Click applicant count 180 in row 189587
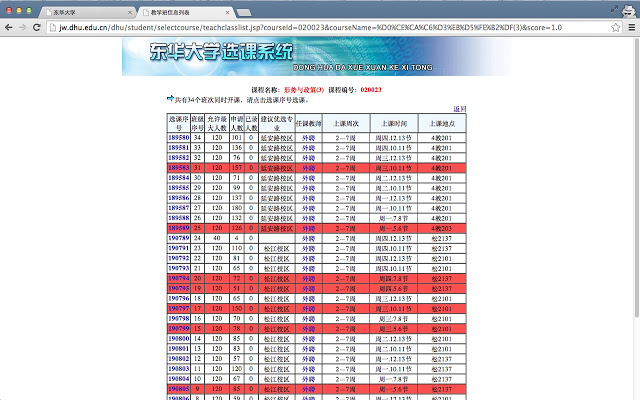This screenshot has width=640, height=400. (237, 208)
